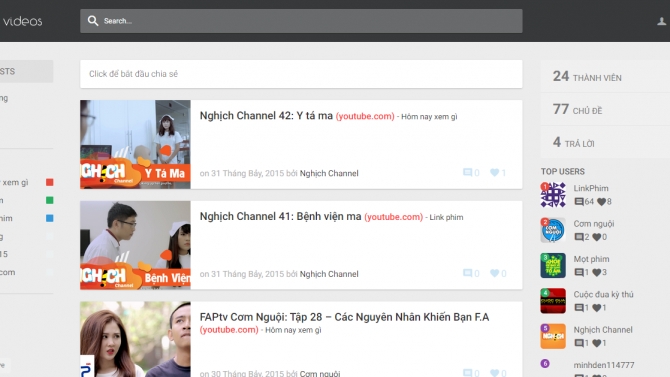Click the 'Click để bắt đầu chia sẻ' box

pyautogui.click(x=301, y=74)
